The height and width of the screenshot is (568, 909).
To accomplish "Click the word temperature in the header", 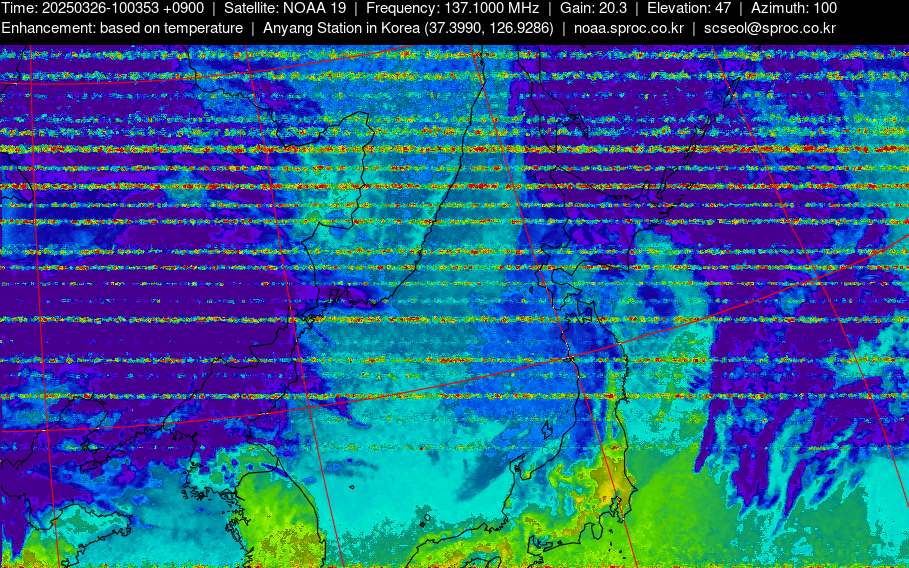I will pos(200,28).
